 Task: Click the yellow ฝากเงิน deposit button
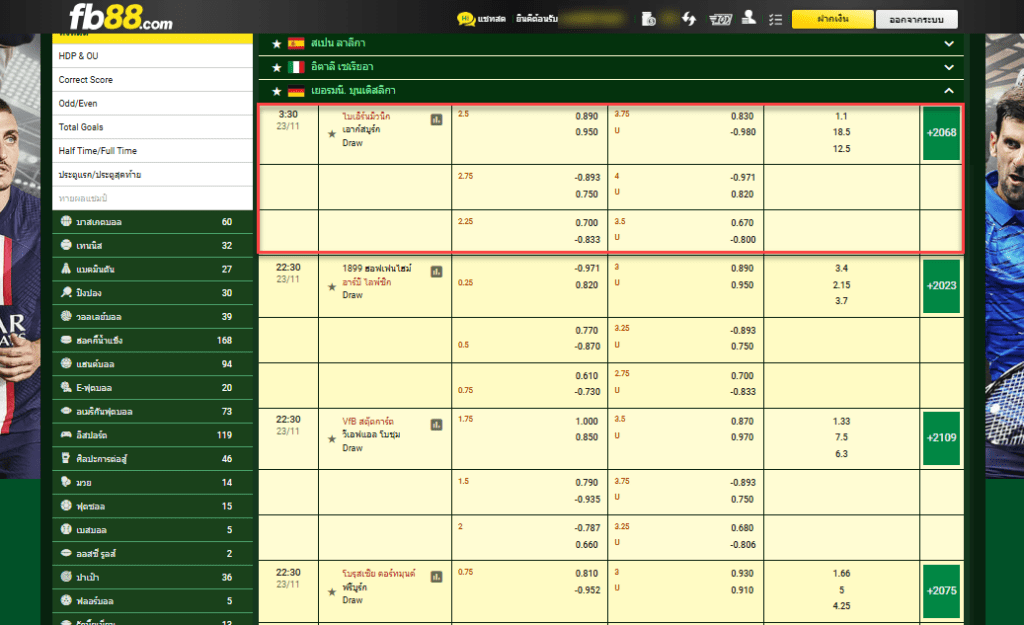[833, 19]
